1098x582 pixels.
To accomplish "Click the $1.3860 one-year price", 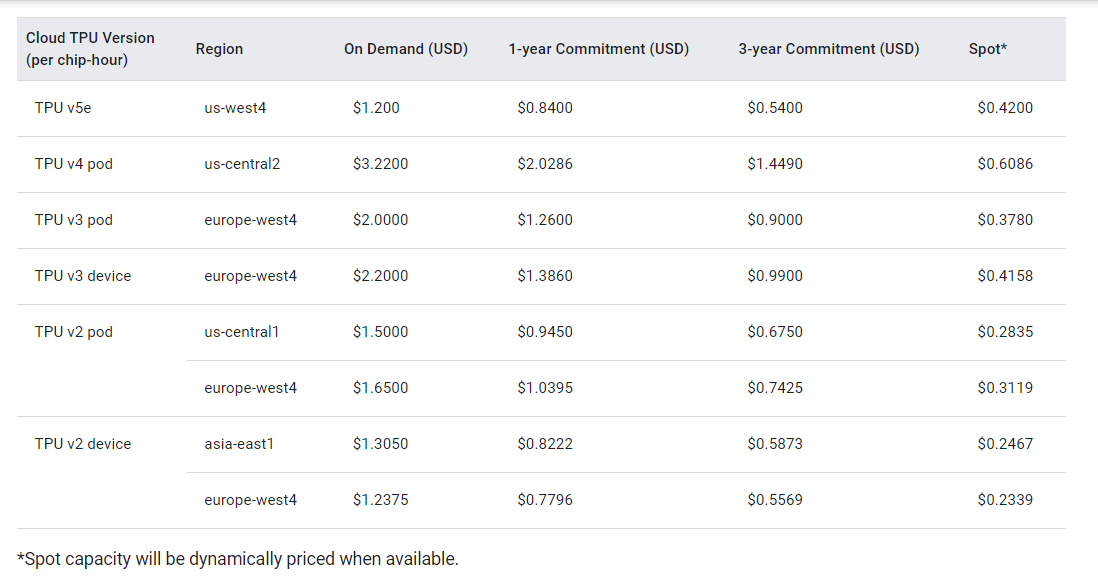I will coord(545,276).
